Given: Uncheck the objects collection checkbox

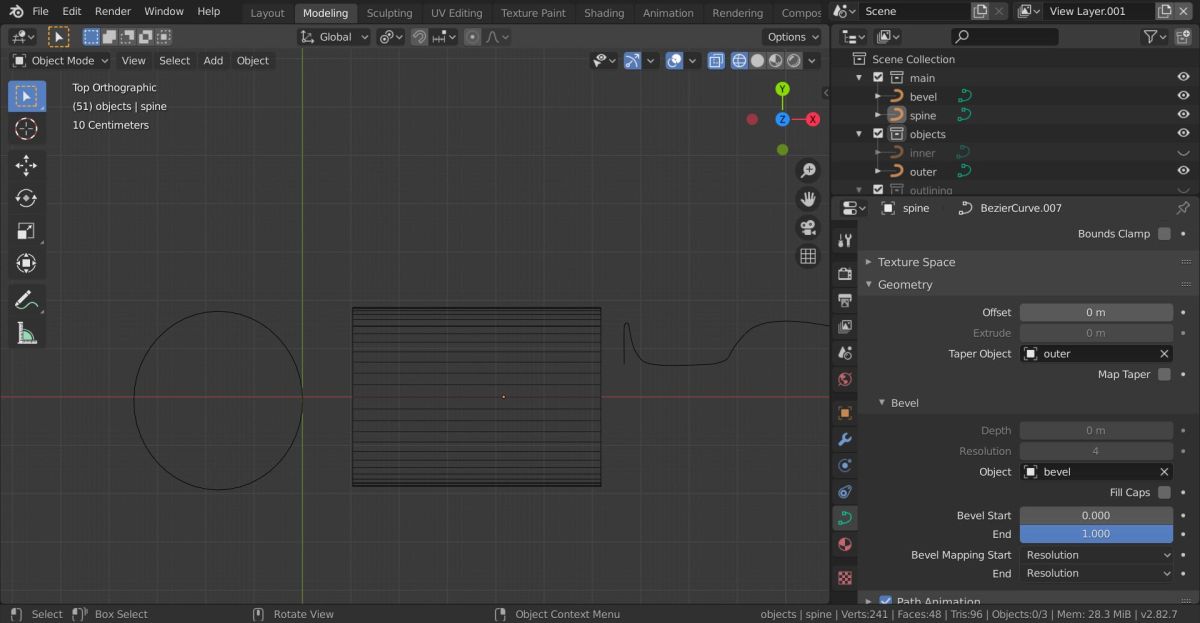Looking at the screenshot, I should 878,134.
